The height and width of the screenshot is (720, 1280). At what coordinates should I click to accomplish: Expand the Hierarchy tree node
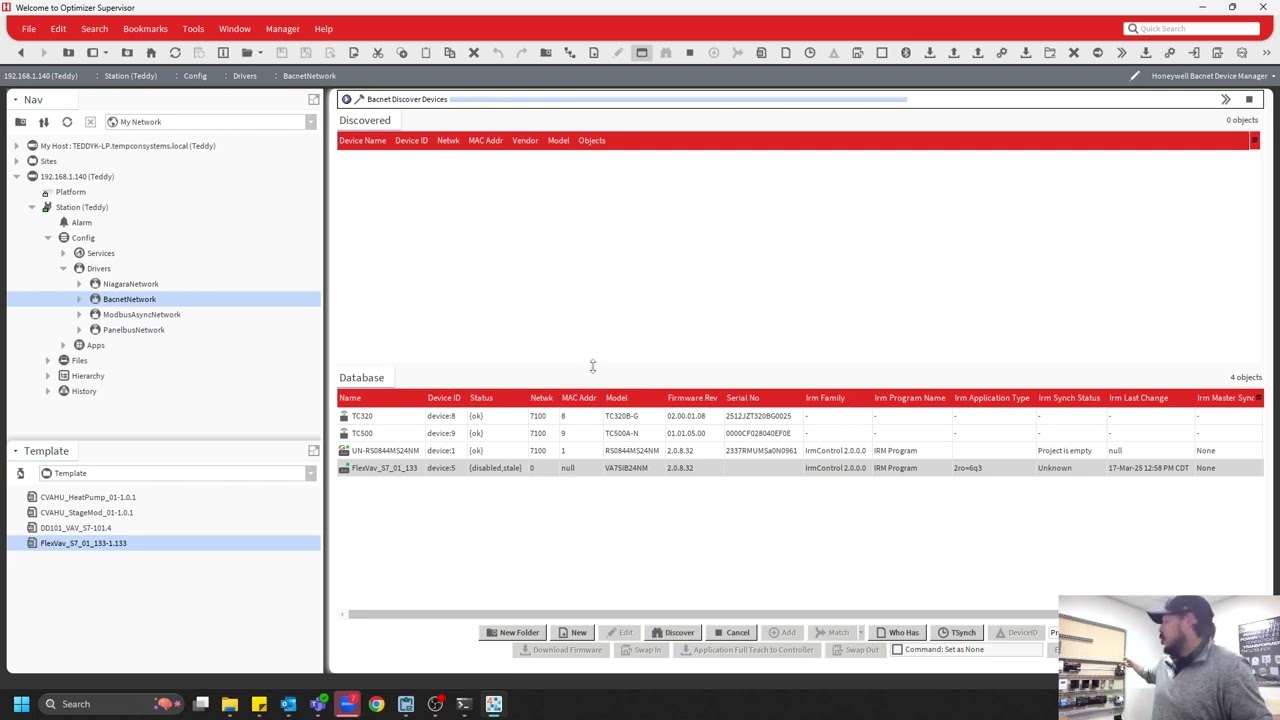(48, 376)
